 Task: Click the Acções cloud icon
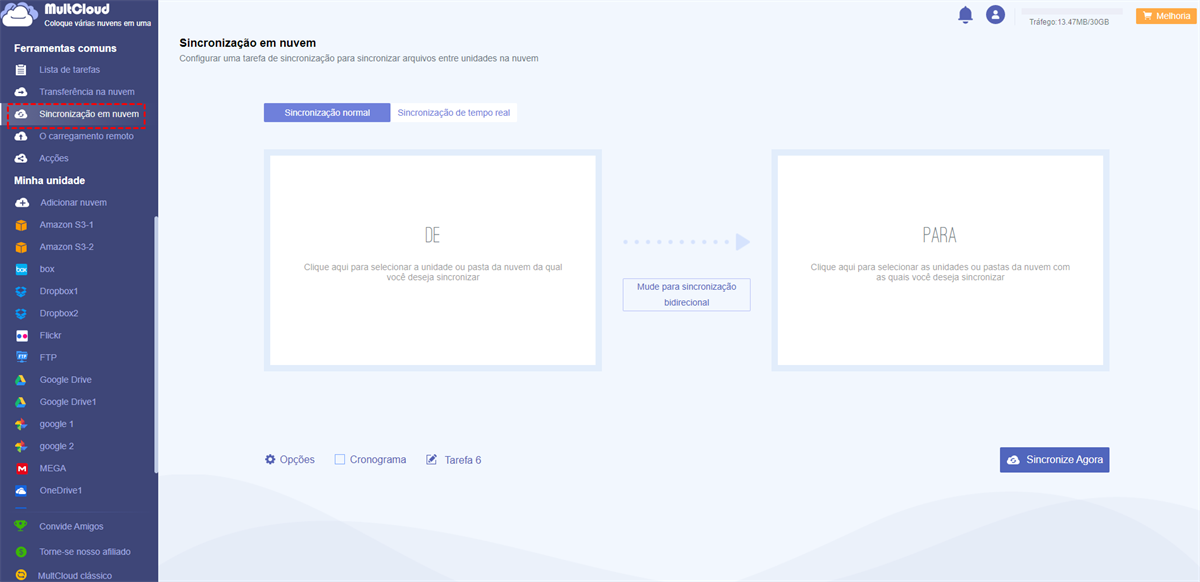point(21,158)
